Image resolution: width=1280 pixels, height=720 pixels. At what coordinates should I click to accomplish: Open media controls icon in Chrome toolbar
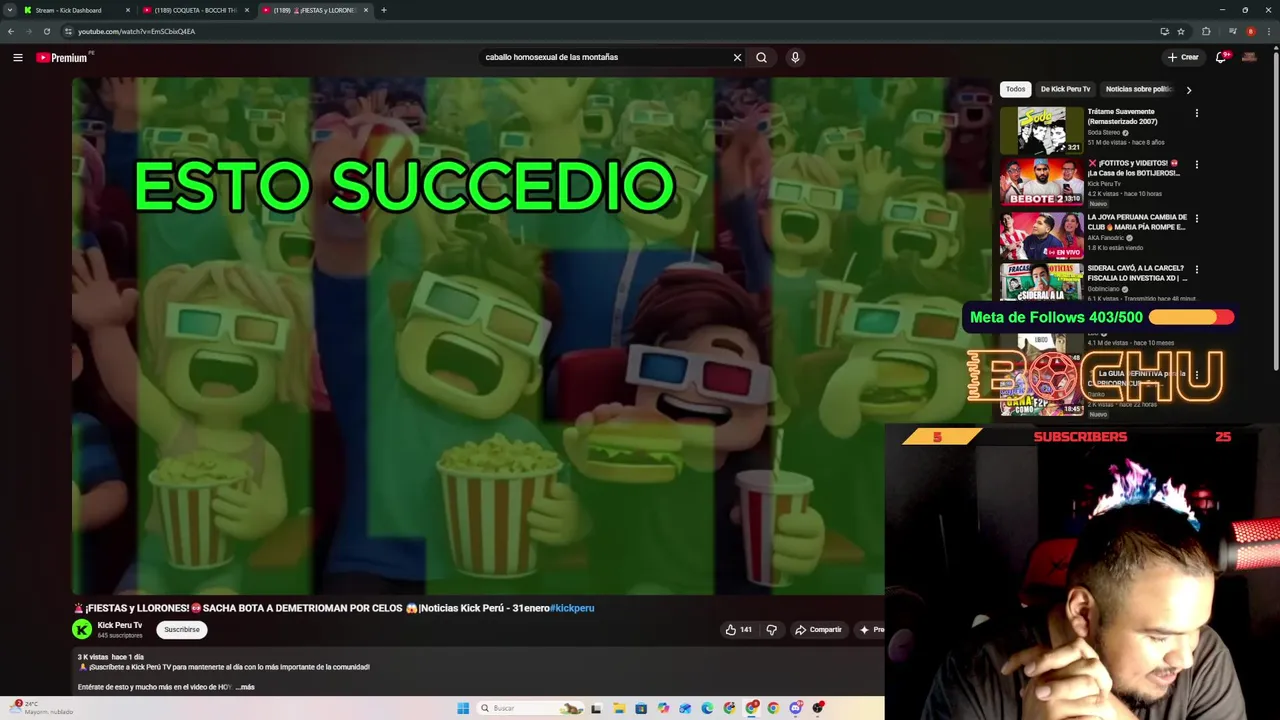click(1232, 31)
